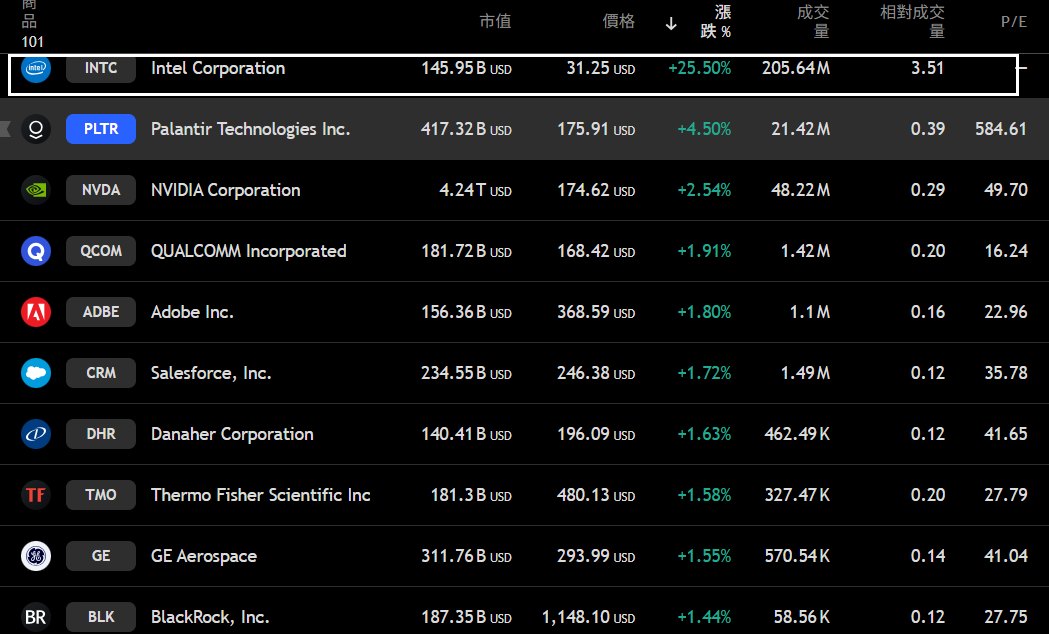The height and width of the screenshot is (634, 1049).
Task: Open the PLTR ticker symbol badge
Action: coord(101,130)
